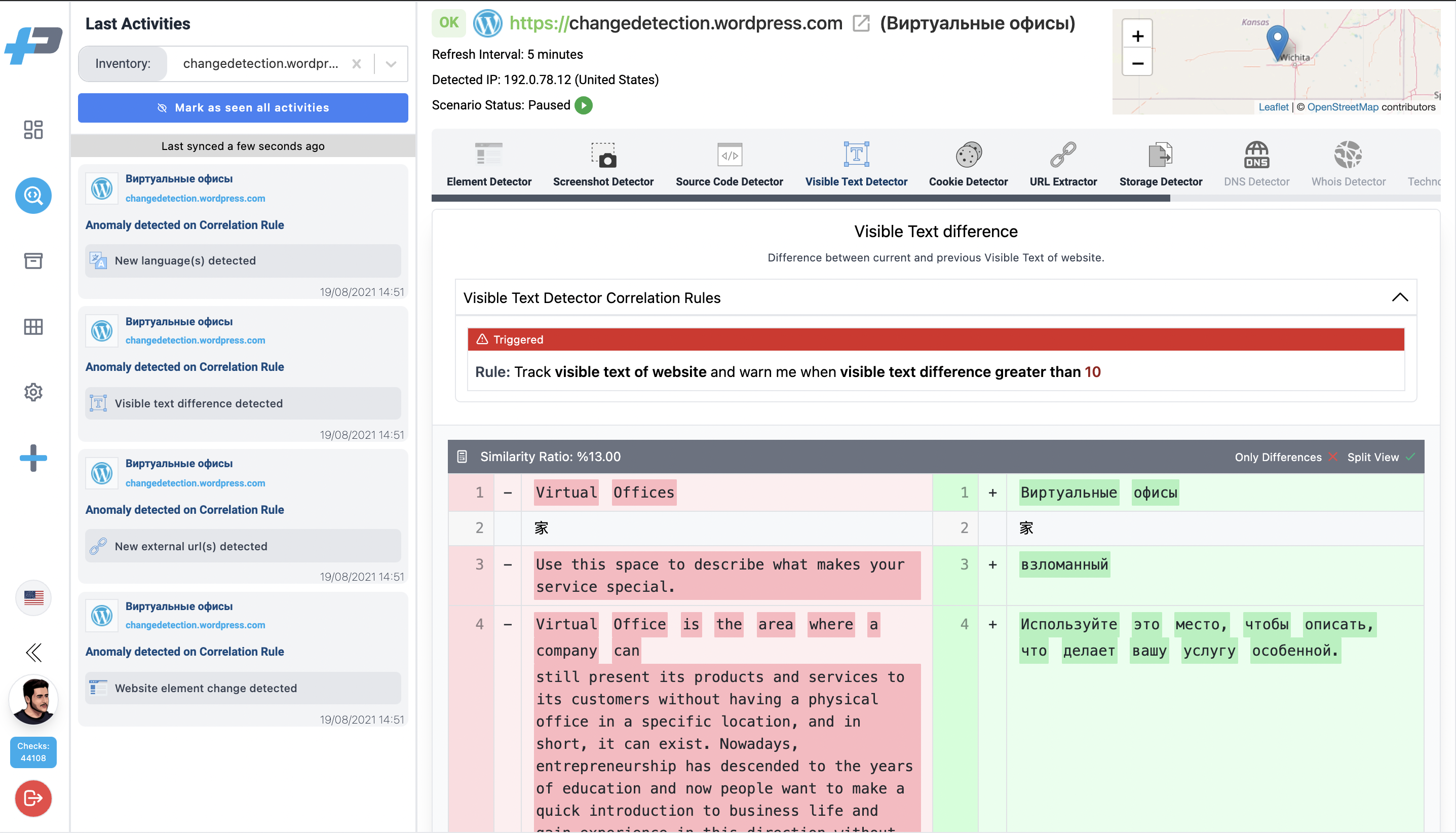Open the Leaflet attribution link
The height and width of the screenshot is (833, 1456).
click(1273, 107)
